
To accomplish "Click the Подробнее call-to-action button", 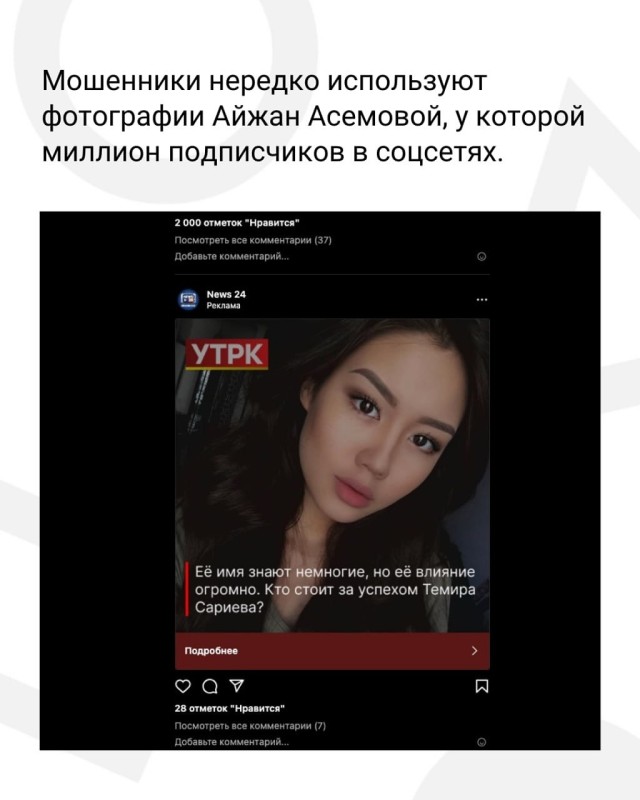I will coord(332,651).
